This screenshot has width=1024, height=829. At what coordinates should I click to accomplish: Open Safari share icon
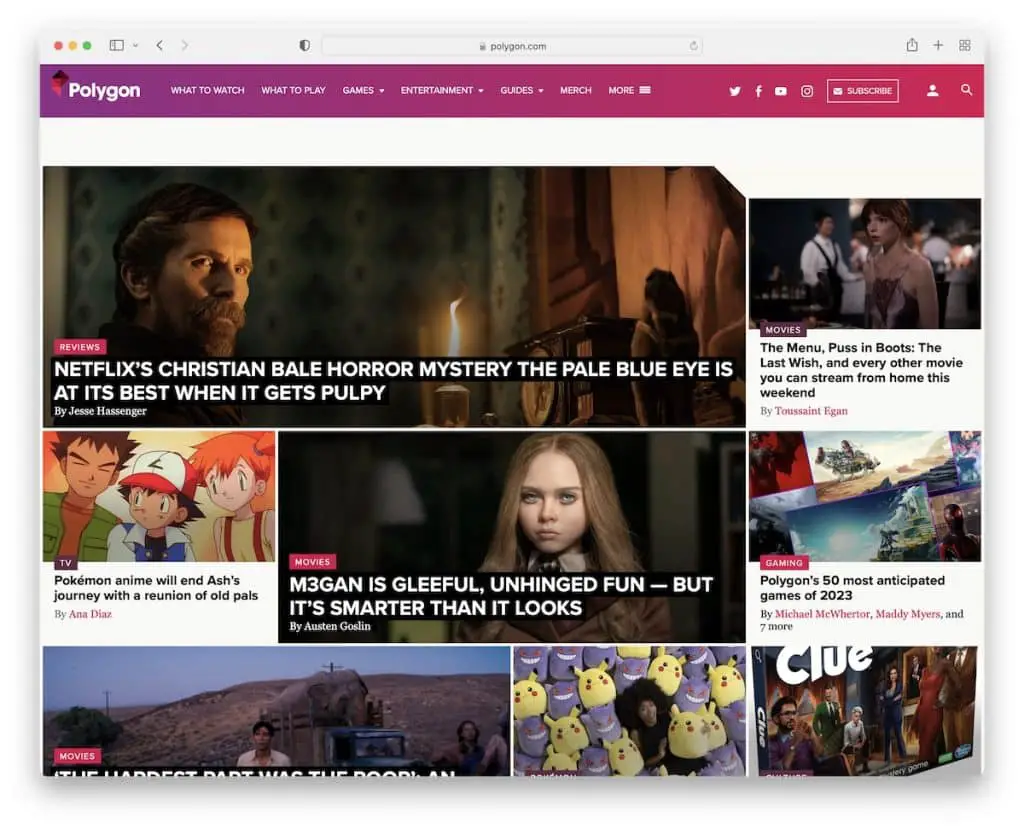pyautogui.click(x=912, y=44)
